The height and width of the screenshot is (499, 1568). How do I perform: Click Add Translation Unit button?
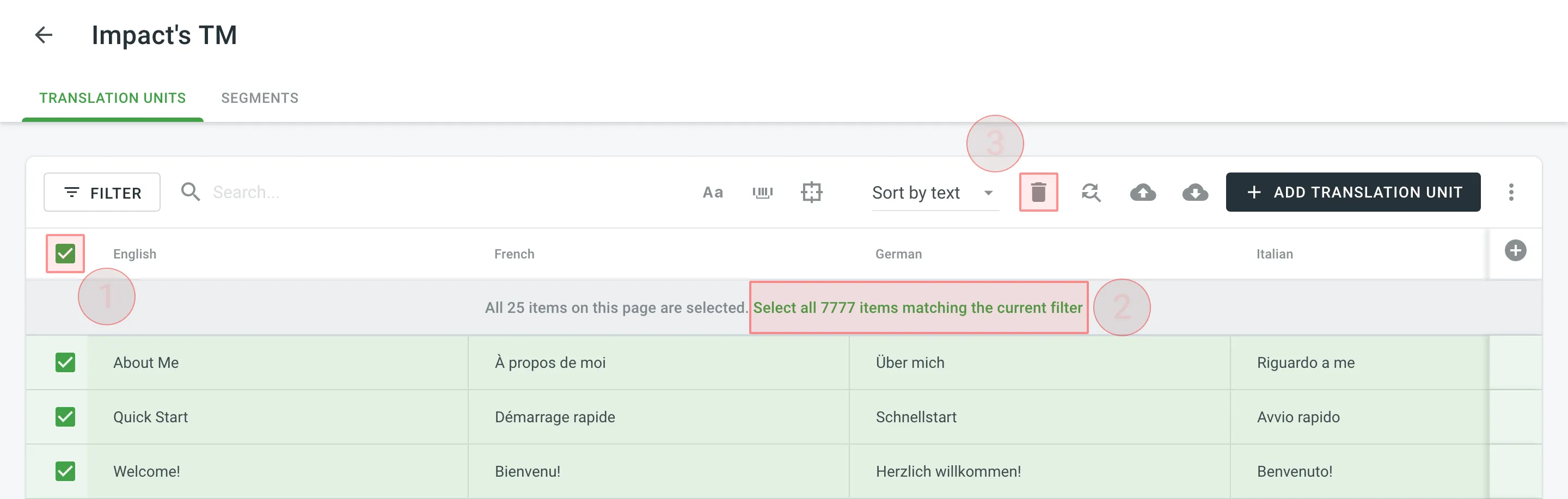[x=1352, y=192]
